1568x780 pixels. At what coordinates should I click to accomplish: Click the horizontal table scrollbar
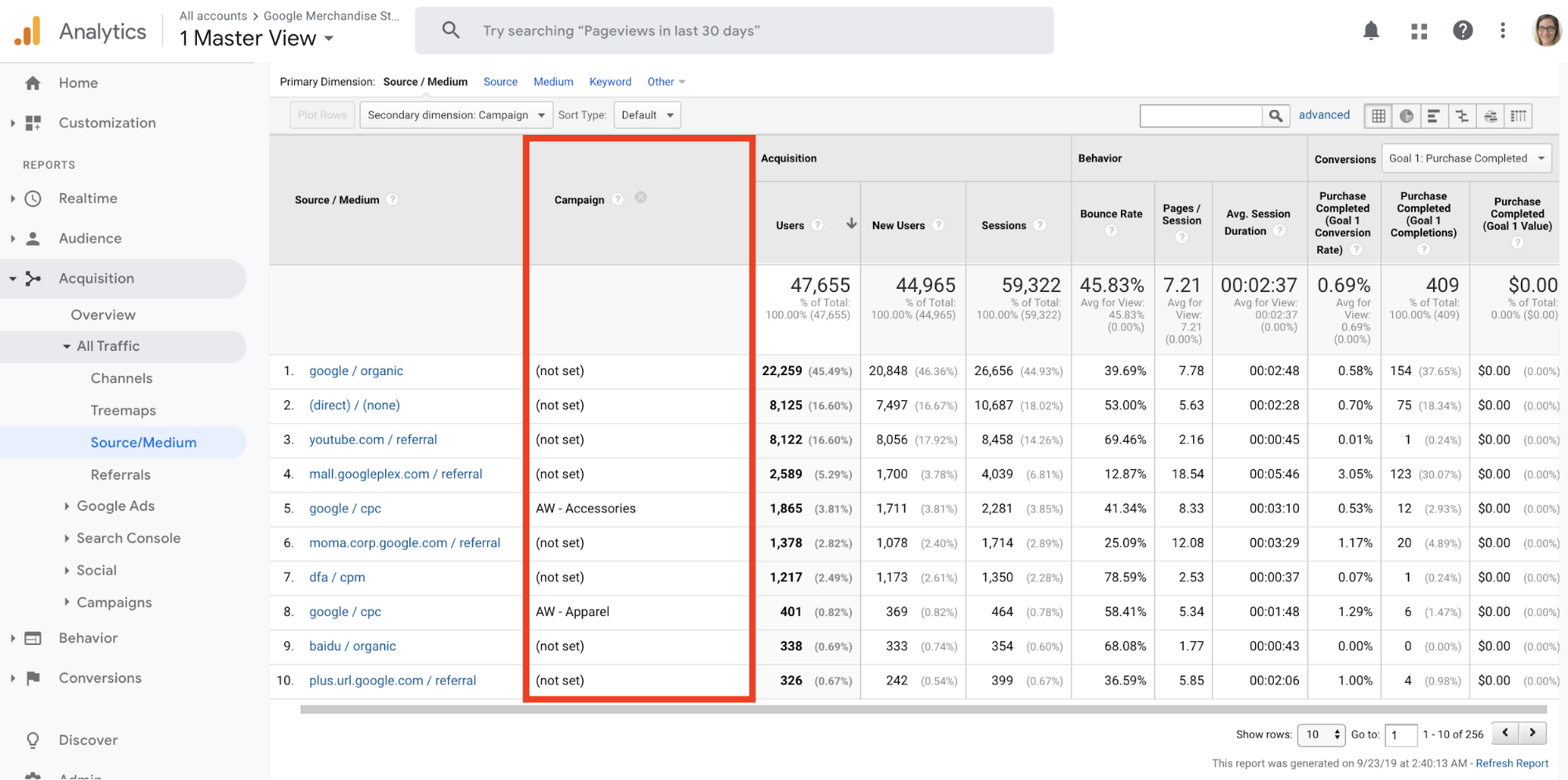pyautogui.click(x=922, y=709)
